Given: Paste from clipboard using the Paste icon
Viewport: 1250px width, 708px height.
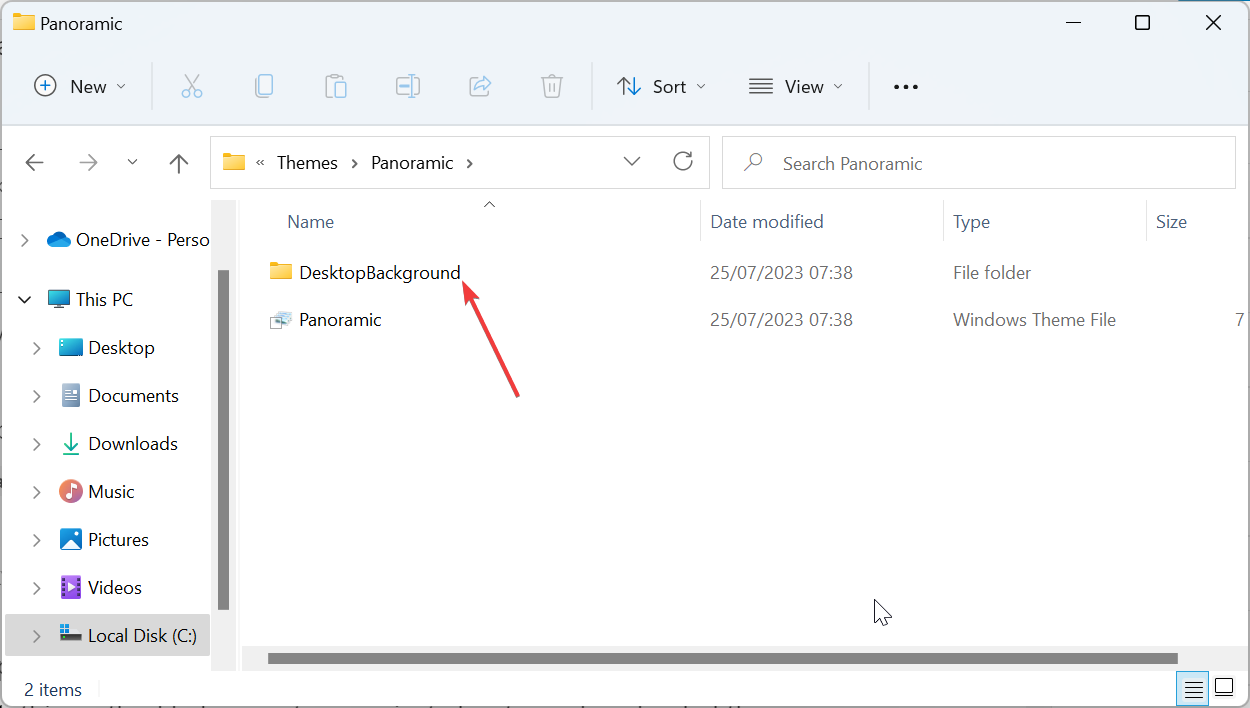Looking at the screenshot, I should [336, 86].
